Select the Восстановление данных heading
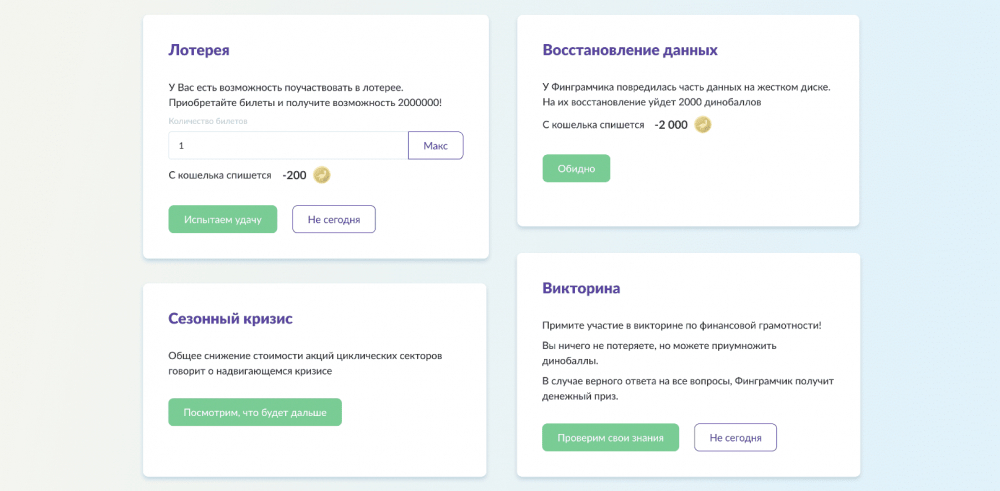The image size is (1000, 491). (x=630, y=50)
